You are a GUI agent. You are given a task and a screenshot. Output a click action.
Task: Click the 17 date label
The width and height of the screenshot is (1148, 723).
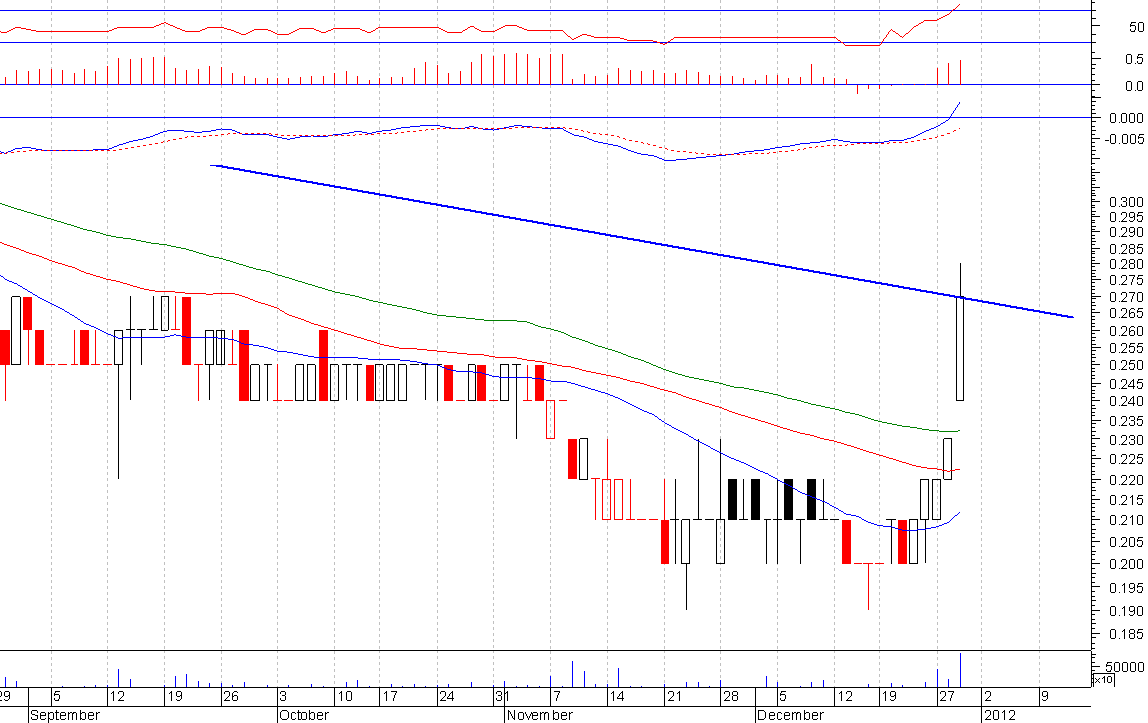click(x=390, y=696)
